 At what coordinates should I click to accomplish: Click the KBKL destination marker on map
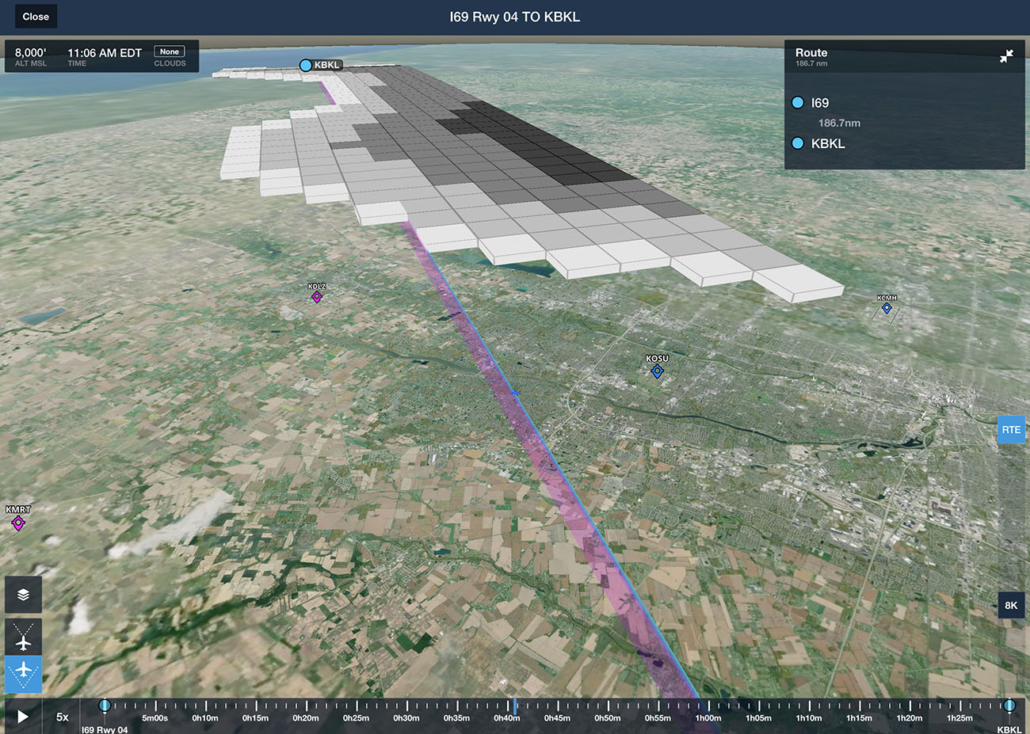click(x=306, y=65)
